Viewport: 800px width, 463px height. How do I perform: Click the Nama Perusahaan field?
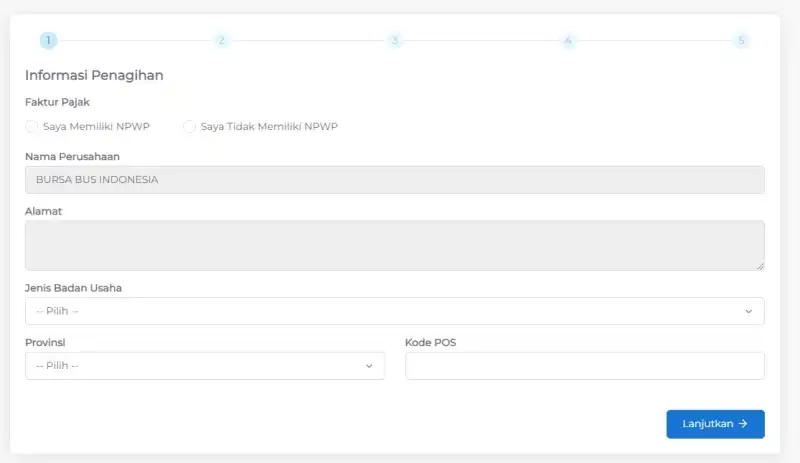pos(394,180)
